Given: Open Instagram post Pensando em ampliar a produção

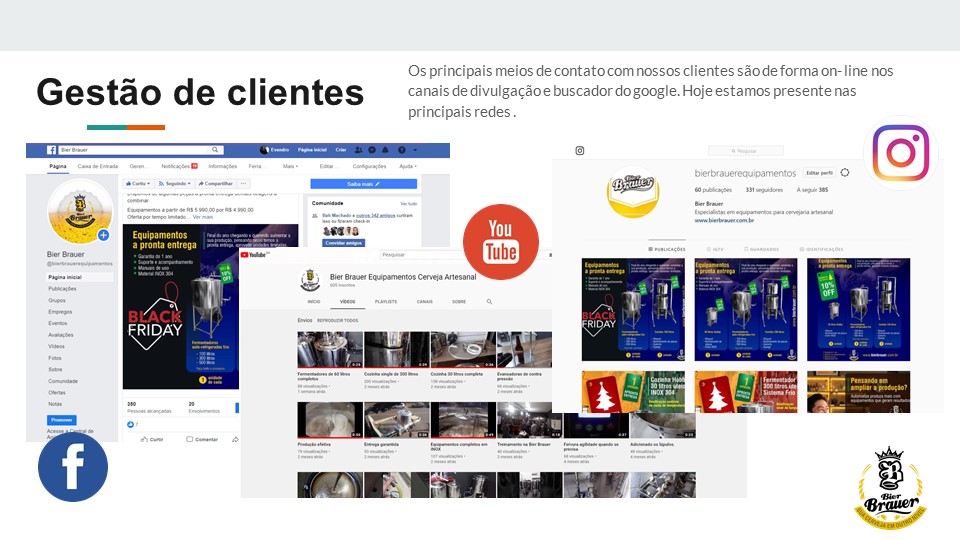Looking at the screenshot, I should [x=858, y=391].
